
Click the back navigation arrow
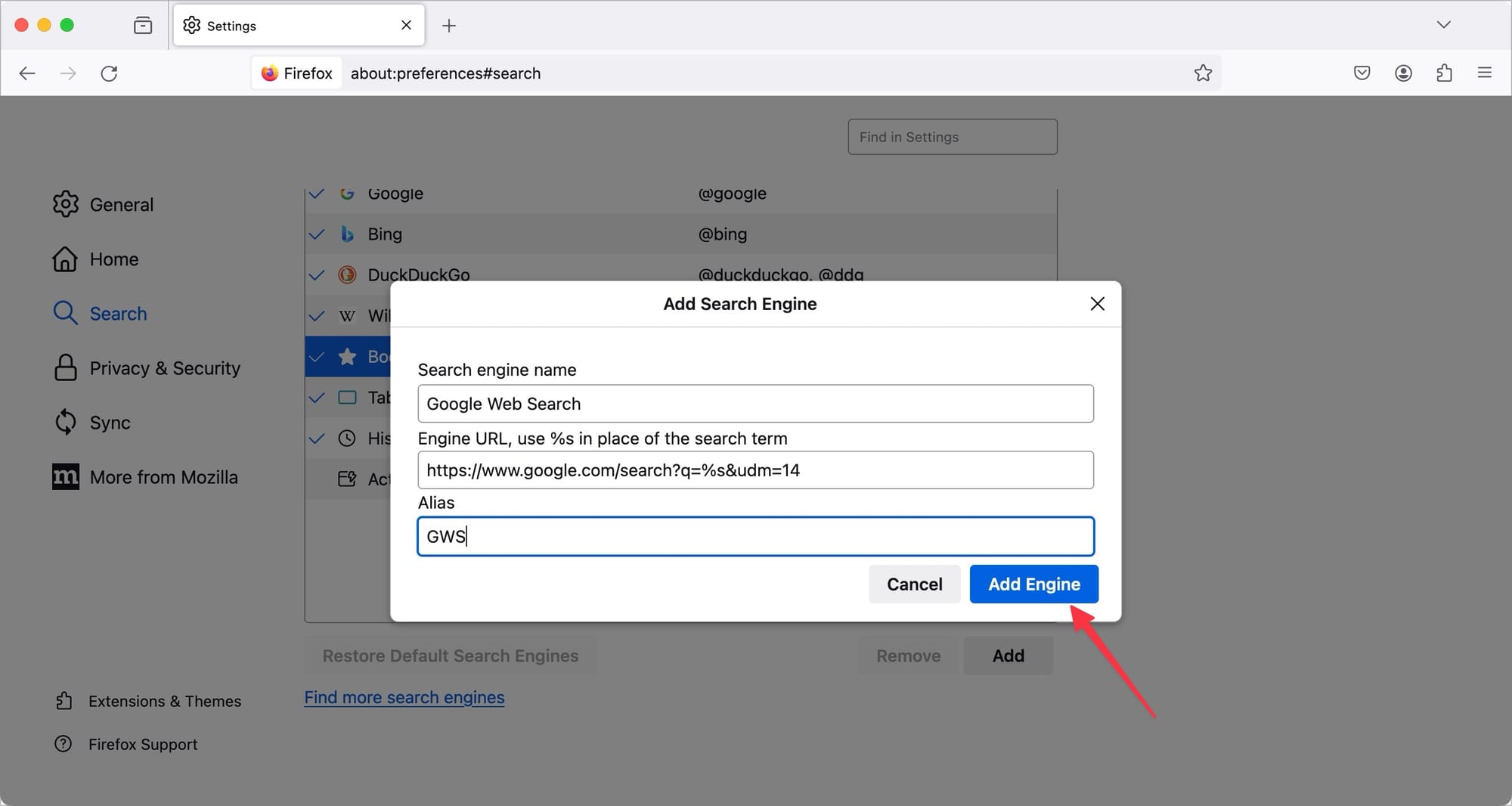click(x=27, y=73)
